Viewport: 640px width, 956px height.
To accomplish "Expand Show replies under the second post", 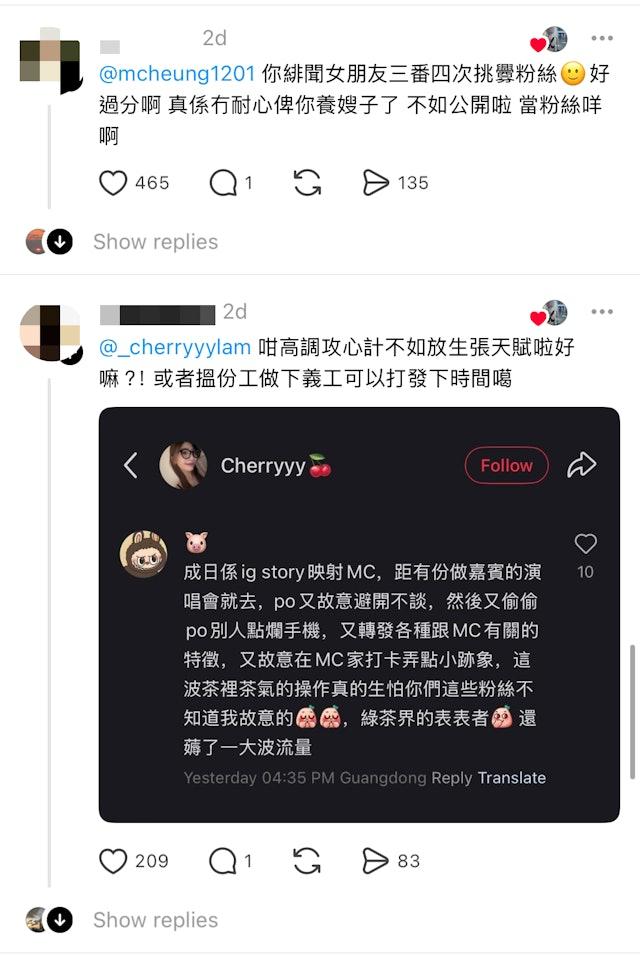I will click(155, 920).
